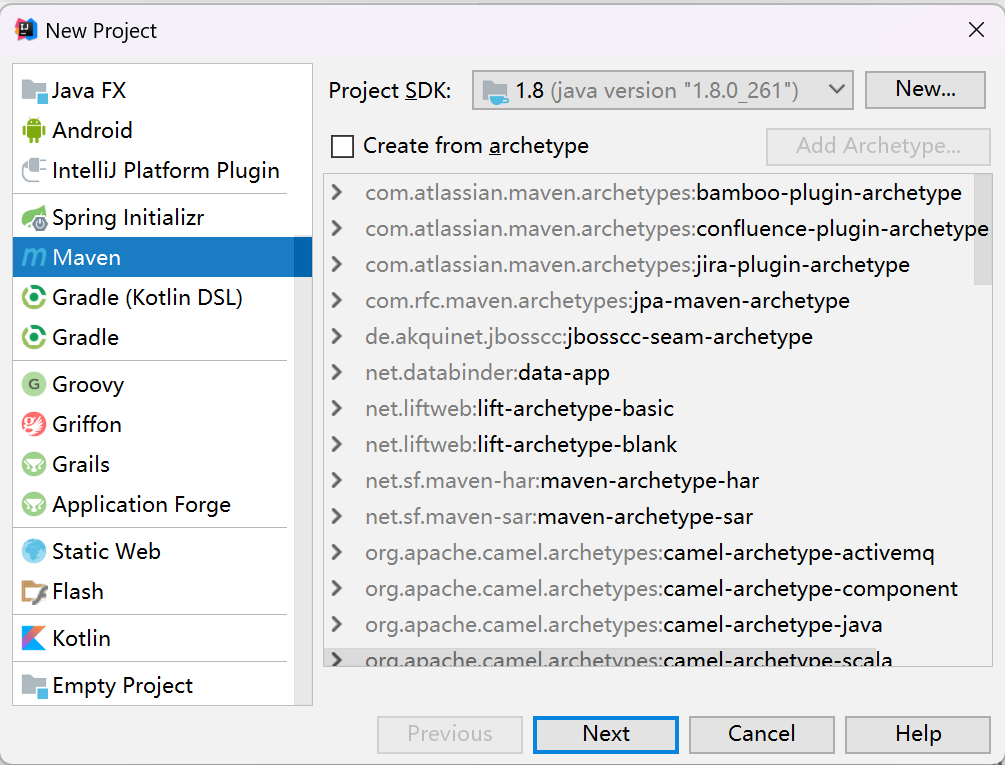
Task: Click the Groovy G icon
Action: click(x=34, y=384)
